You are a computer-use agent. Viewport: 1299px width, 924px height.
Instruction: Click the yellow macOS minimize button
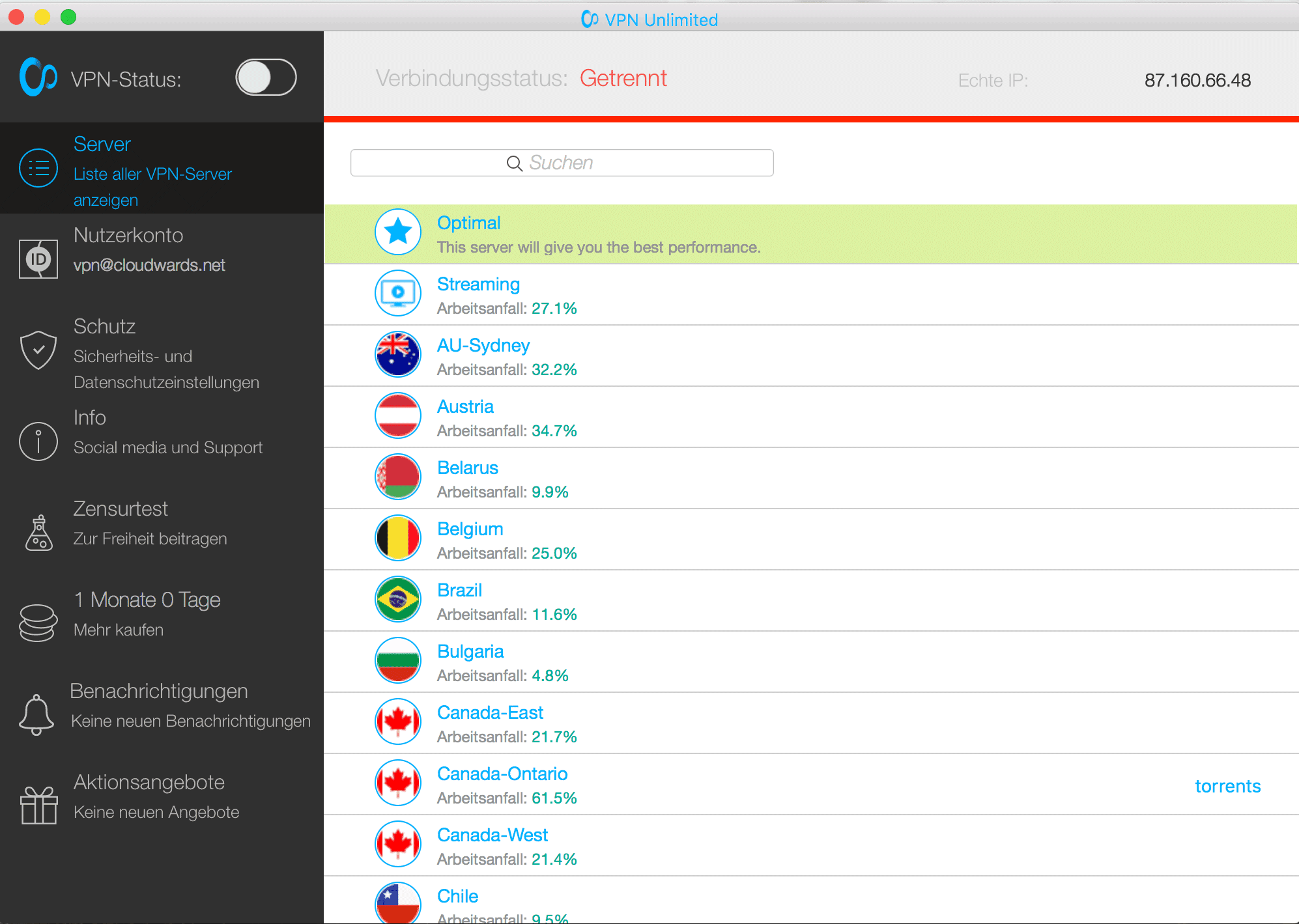pos(42,17)
